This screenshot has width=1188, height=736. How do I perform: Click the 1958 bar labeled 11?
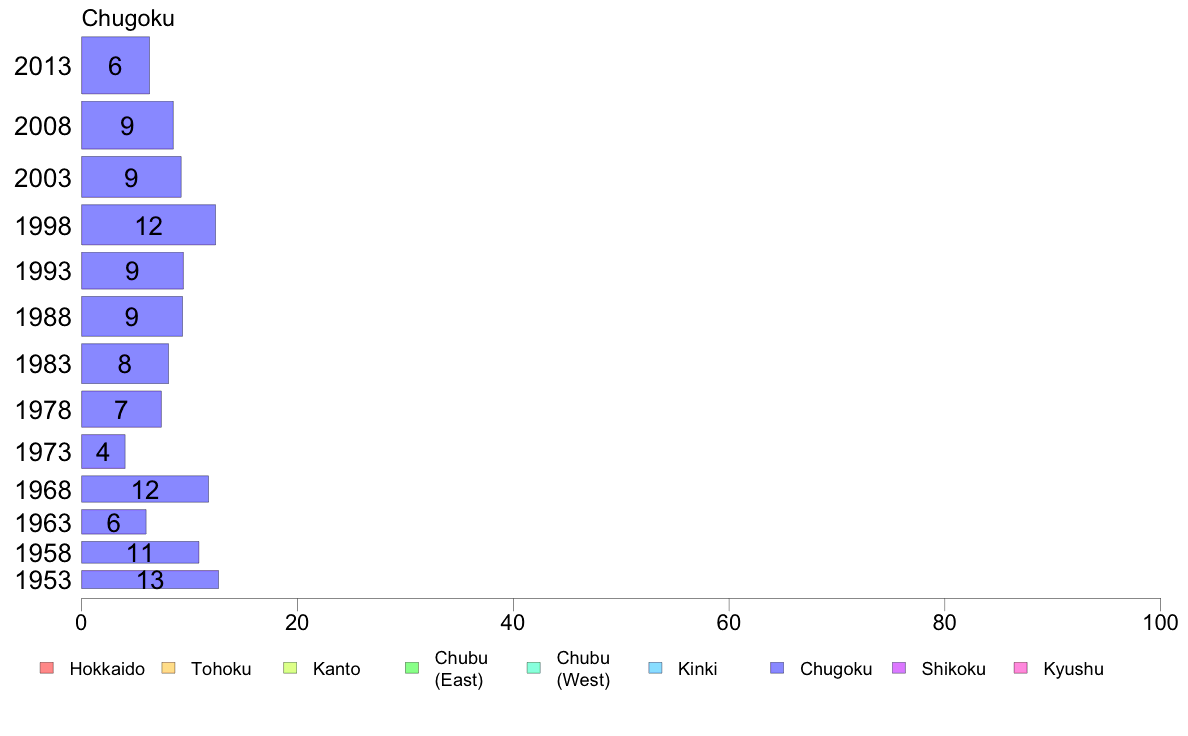tap(140, 553)
